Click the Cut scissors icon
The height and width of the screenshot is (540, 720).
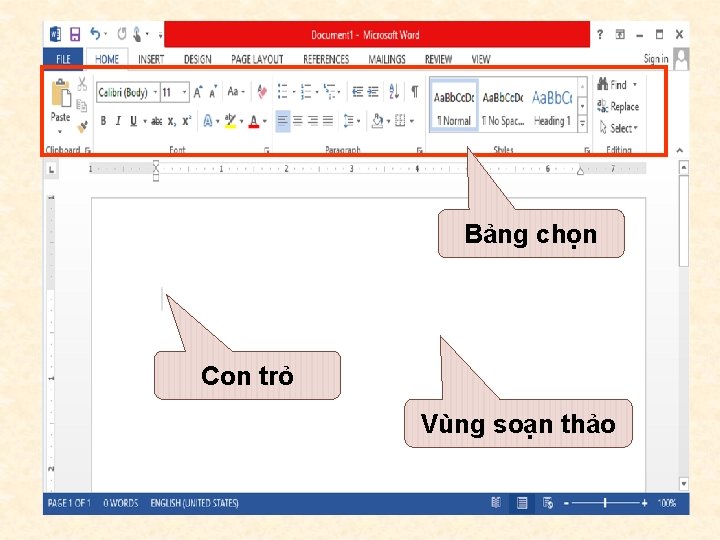point(82,84)
